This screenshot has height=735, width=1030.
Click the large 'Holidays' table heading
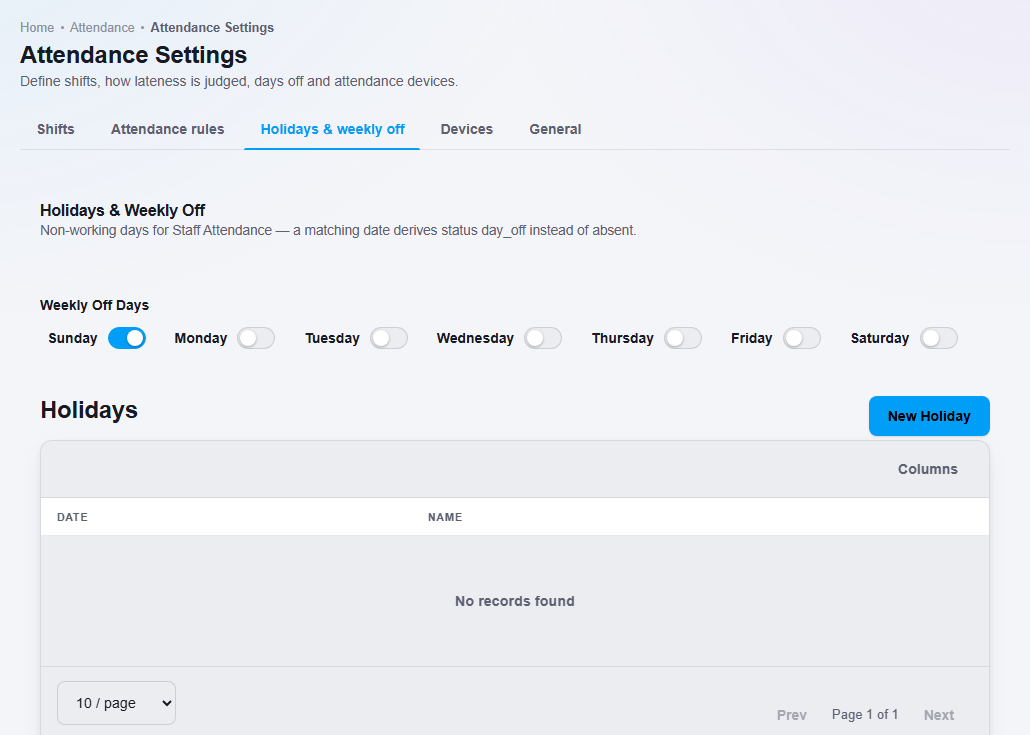pyautogui.click(x=89, y=410)
